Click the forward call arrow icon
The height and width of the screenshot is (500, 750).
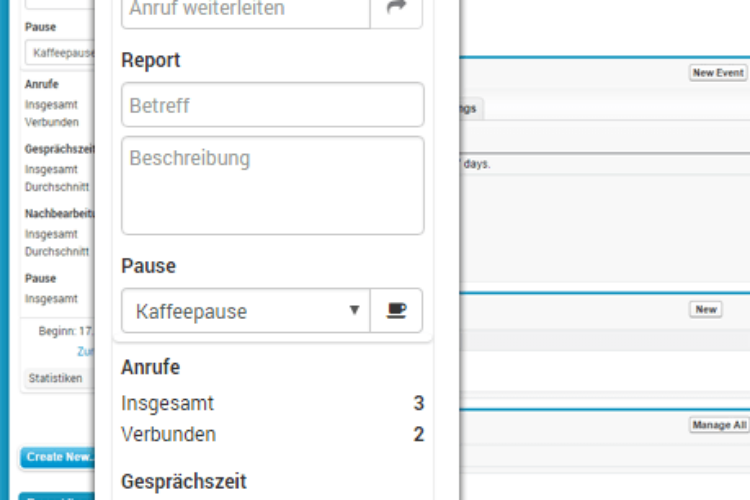coord(396,9)
